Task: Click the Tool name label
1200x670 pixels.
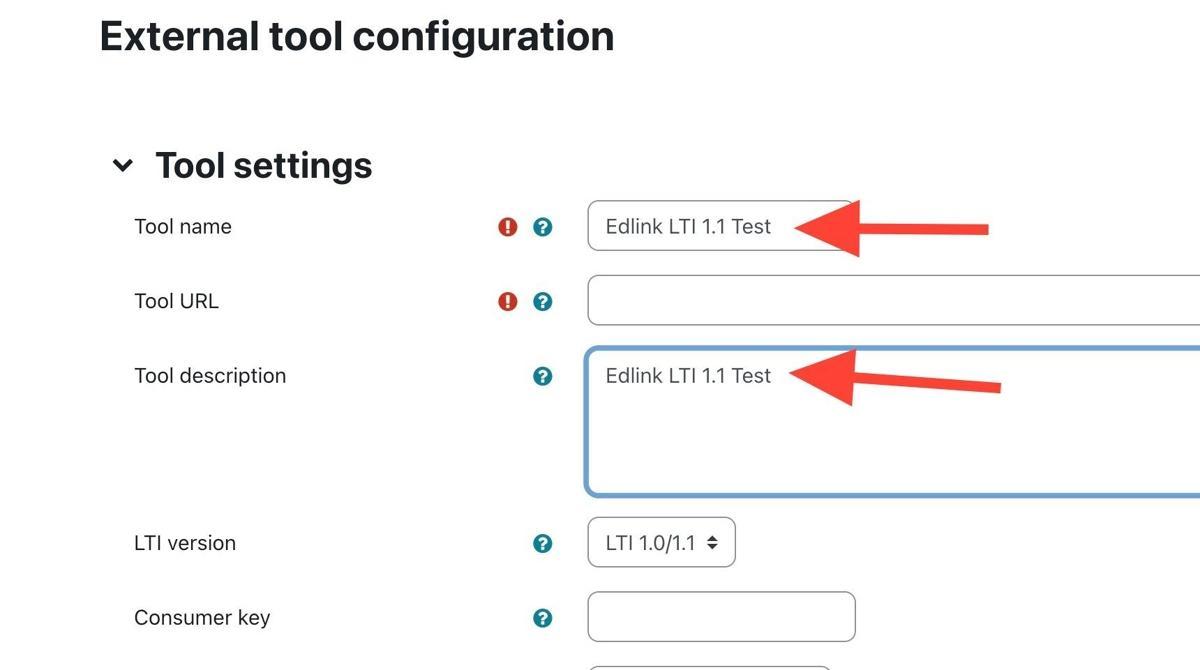Action: pos(183,226)
